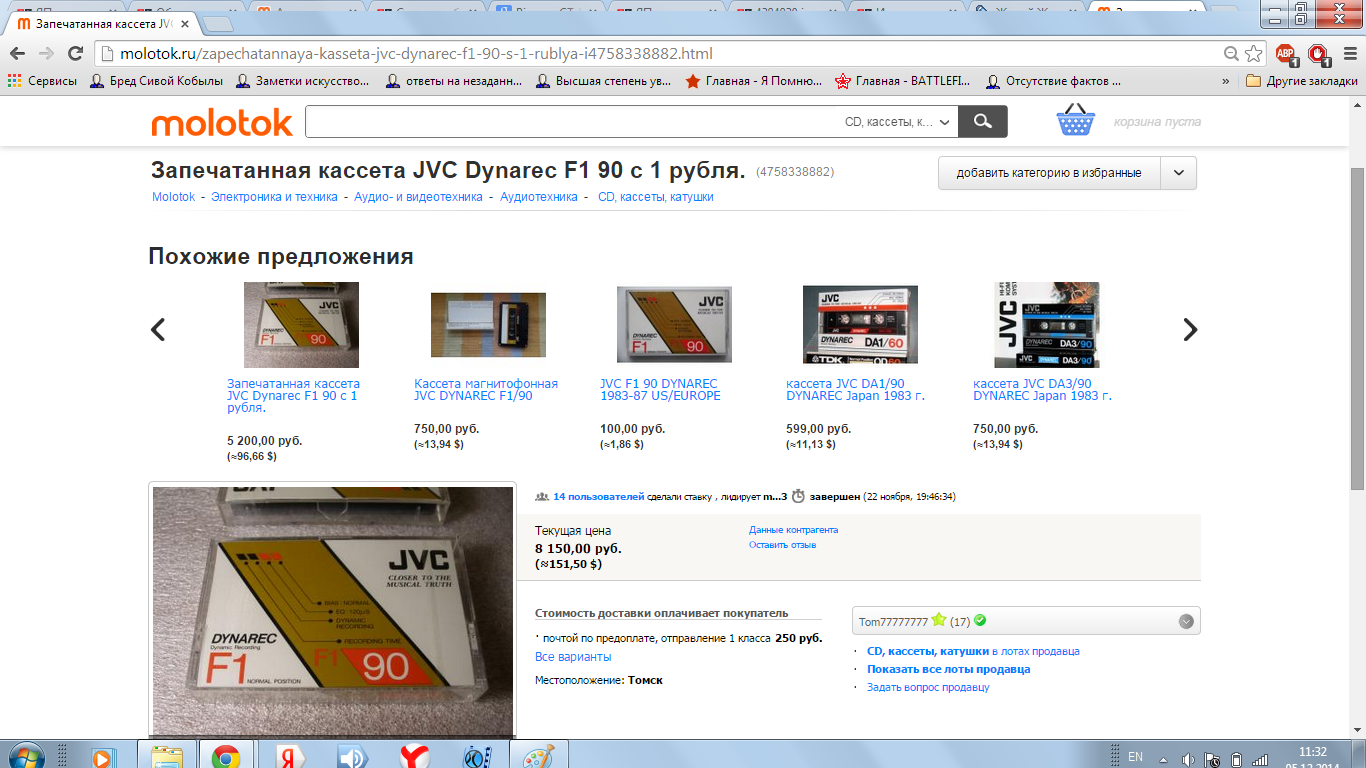Click inside the molotok search input field

point(572,122)
